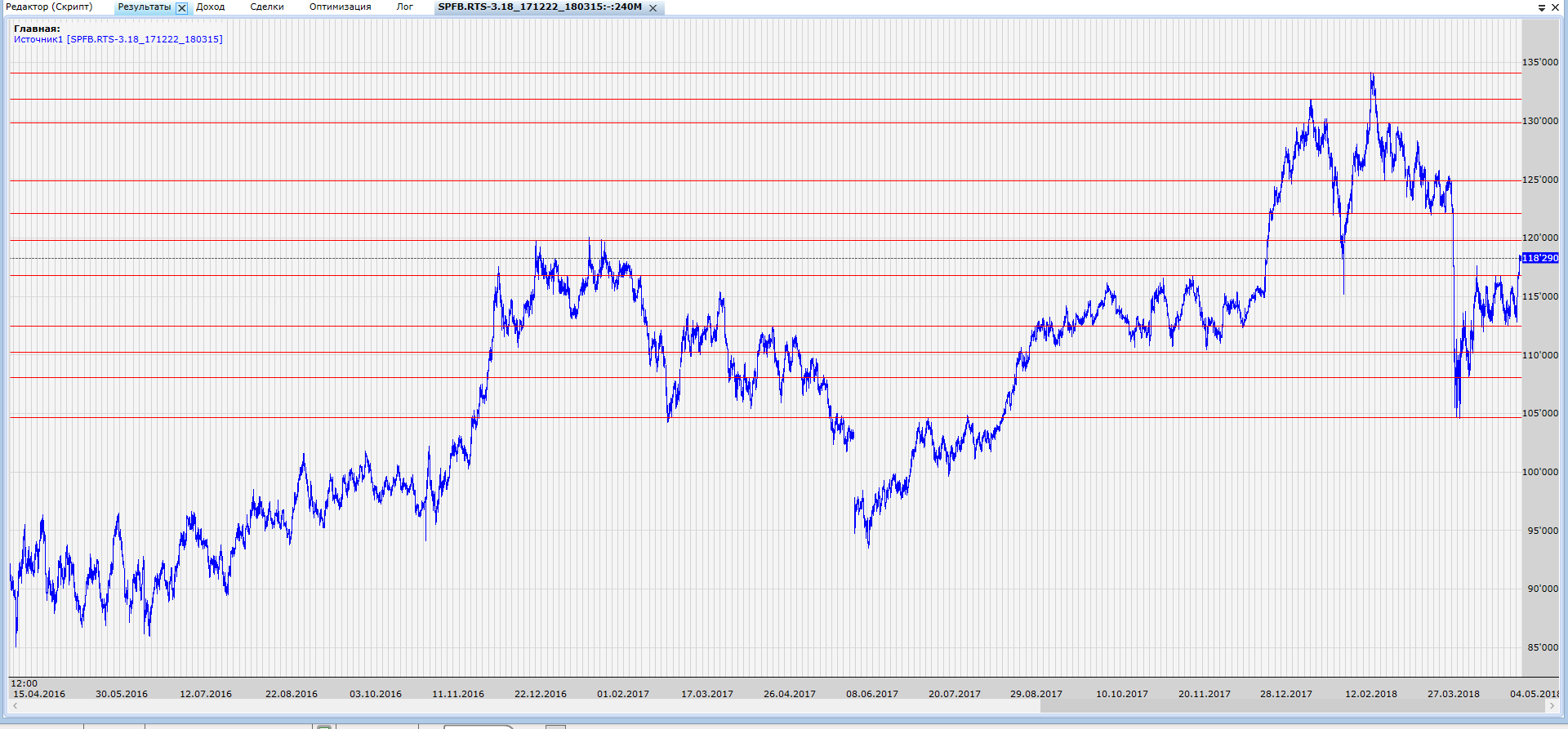1568x729 pixels.
Task: Click the 100'000 price axis label
Action: point(1540,472)
